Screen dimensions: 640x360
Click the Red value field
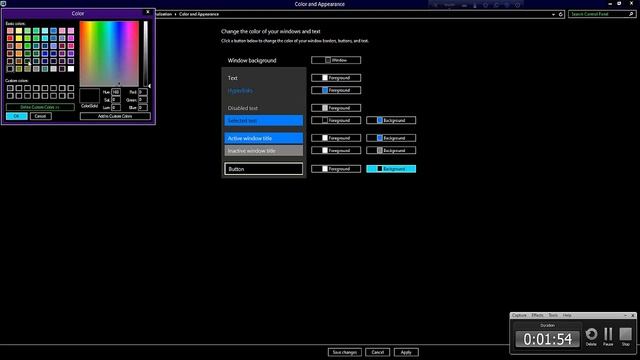coord(143,92)
